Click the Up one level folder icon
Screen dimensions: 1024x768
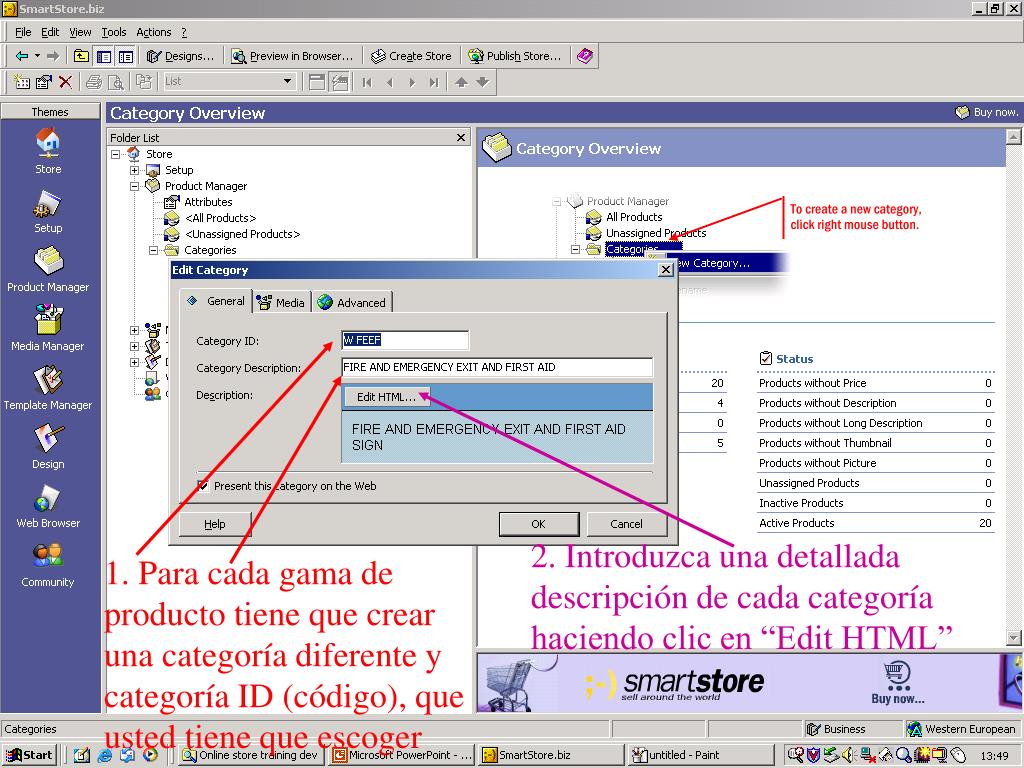pos(81,56)
